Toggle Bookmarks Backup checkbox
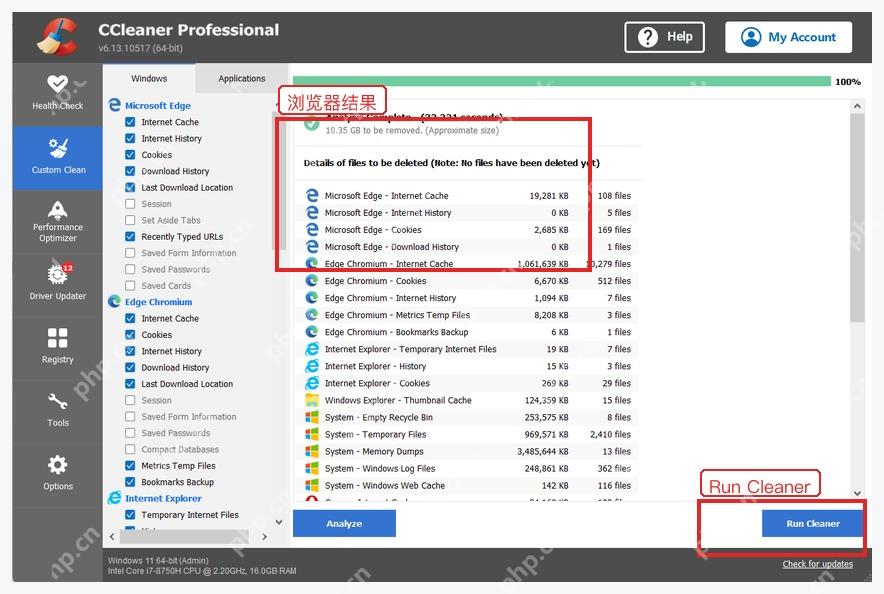Viewport: 884px width, 594px height. coord(130,482)
